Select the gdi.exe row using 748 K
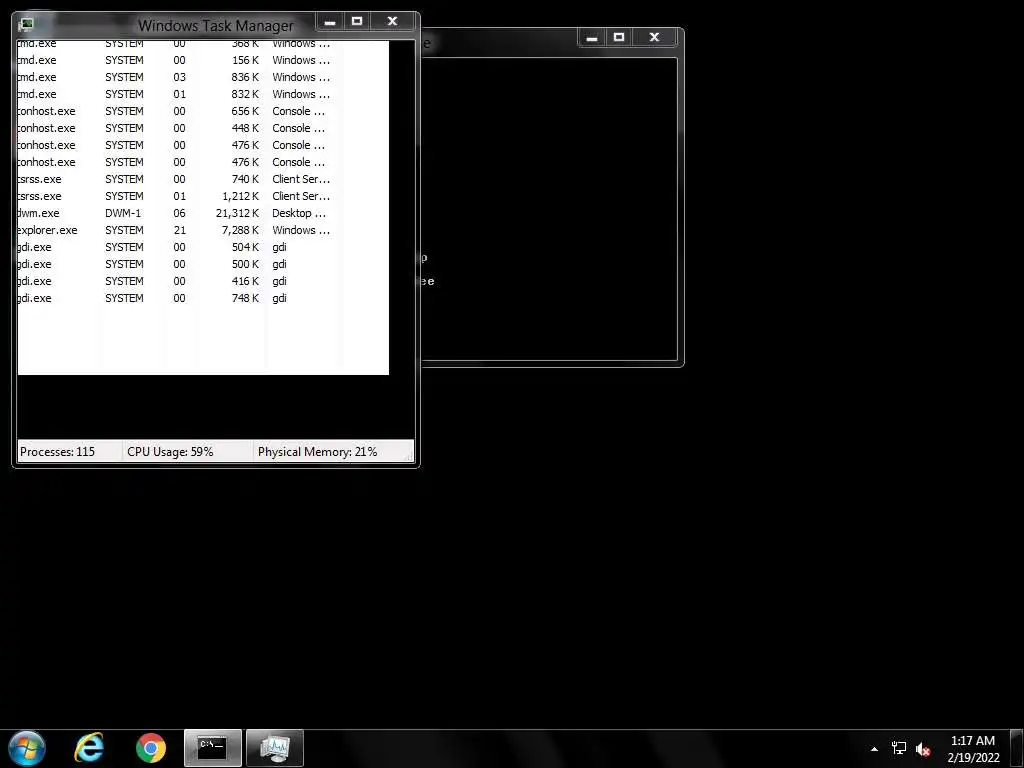The width and height of the screenshot is (1024, 768). [203, 298]
